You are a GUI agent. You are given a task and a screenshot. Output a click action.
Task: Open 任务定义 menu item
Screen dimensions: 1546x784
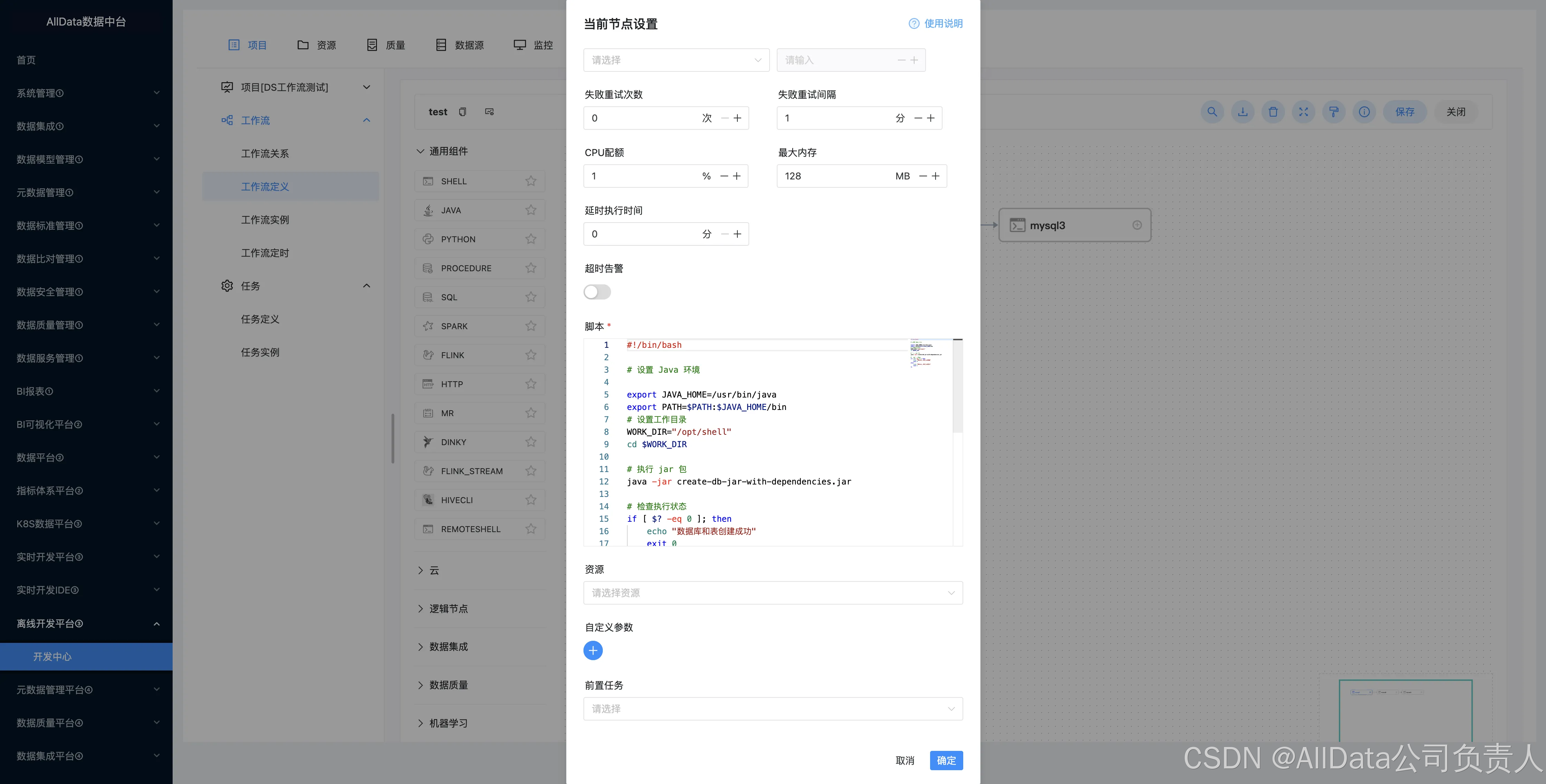click(260, 319)
